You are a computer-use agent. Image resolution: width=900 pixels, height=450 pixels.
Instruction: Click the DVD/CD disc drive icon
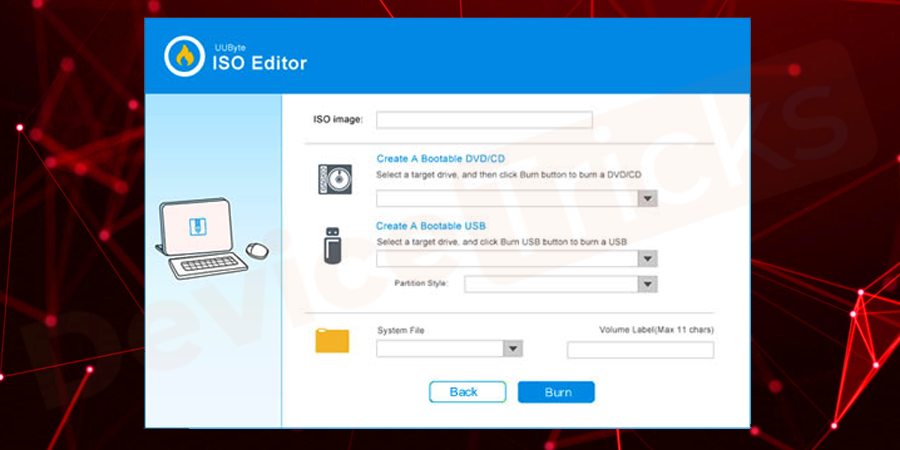tap(335, 179)
